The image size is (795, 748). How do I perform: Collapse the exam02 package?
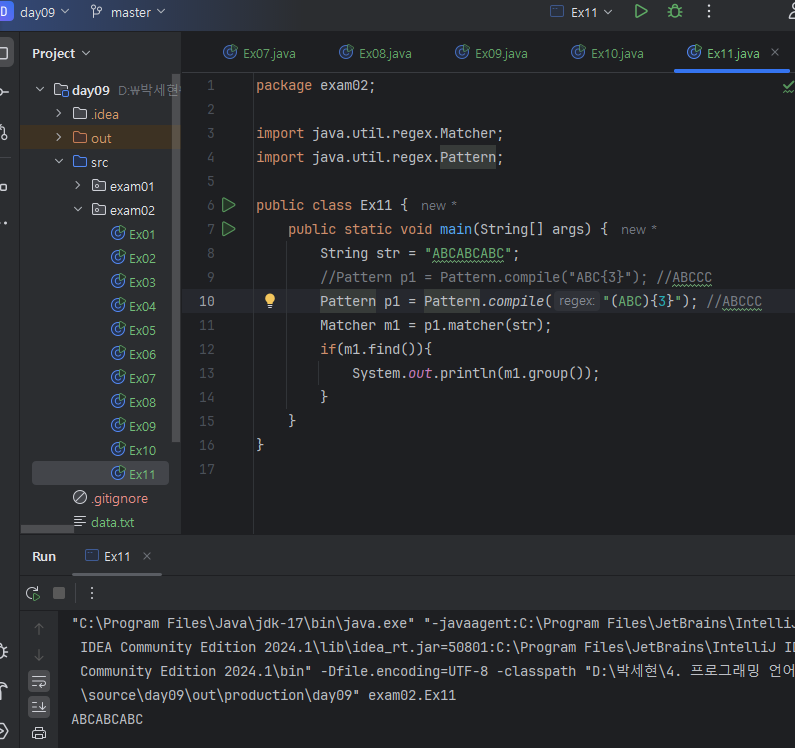(x=78, y=209)
